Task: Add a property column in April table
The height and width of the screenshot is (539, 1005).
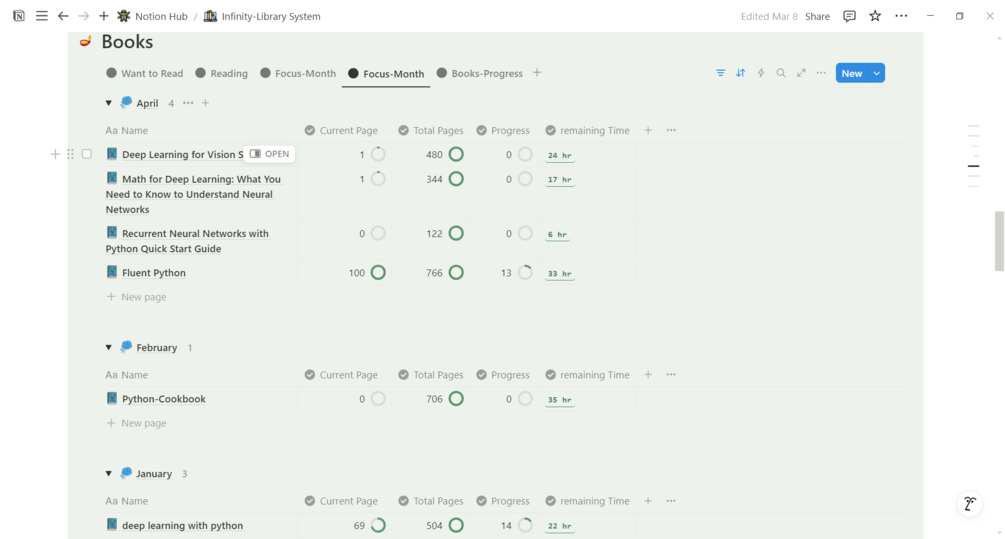Action: 648,130
